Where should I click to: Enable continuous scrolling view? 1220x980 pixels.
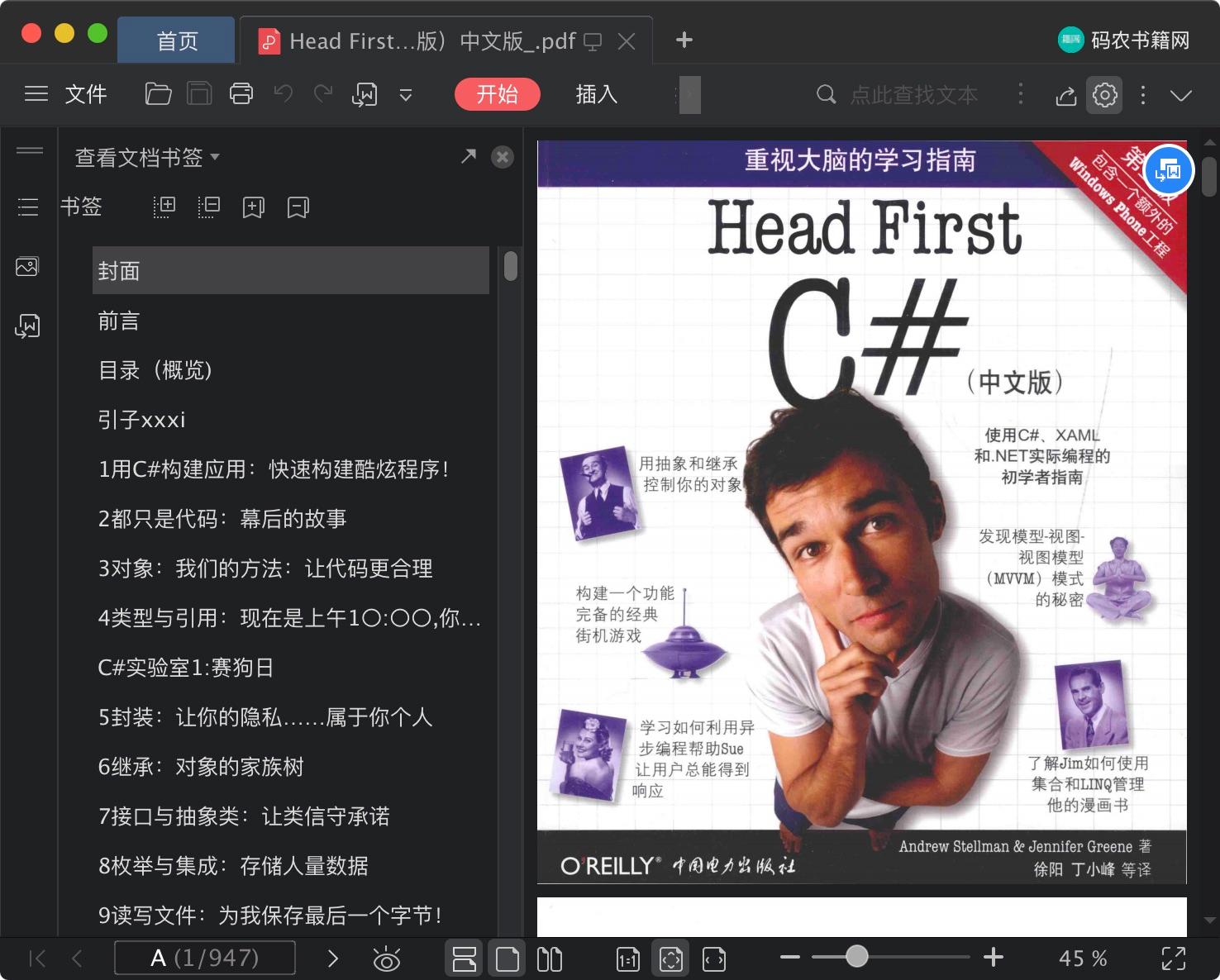465,959
